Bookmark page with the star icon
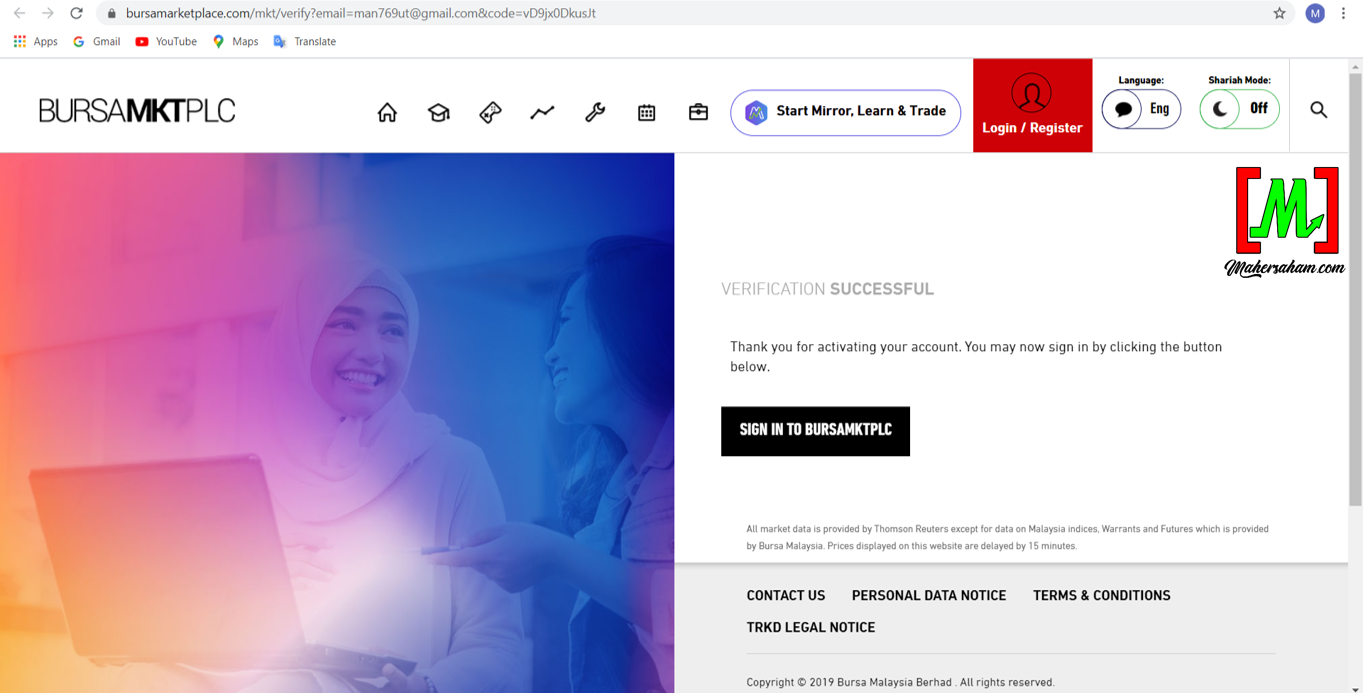1363x693 pixels. pos(1279,13)
